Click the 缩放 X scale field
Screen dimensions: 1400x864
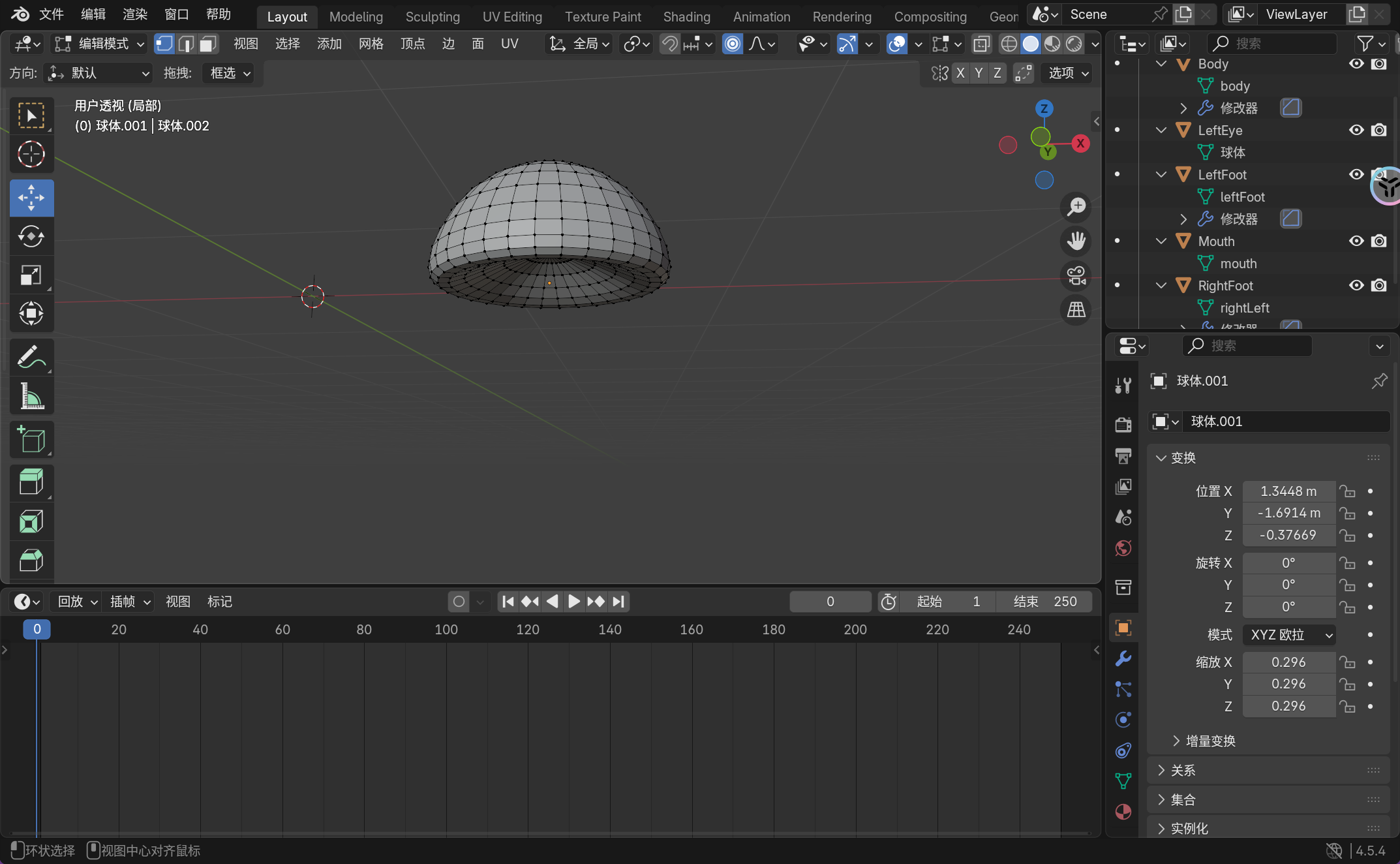pos(1288,662)
